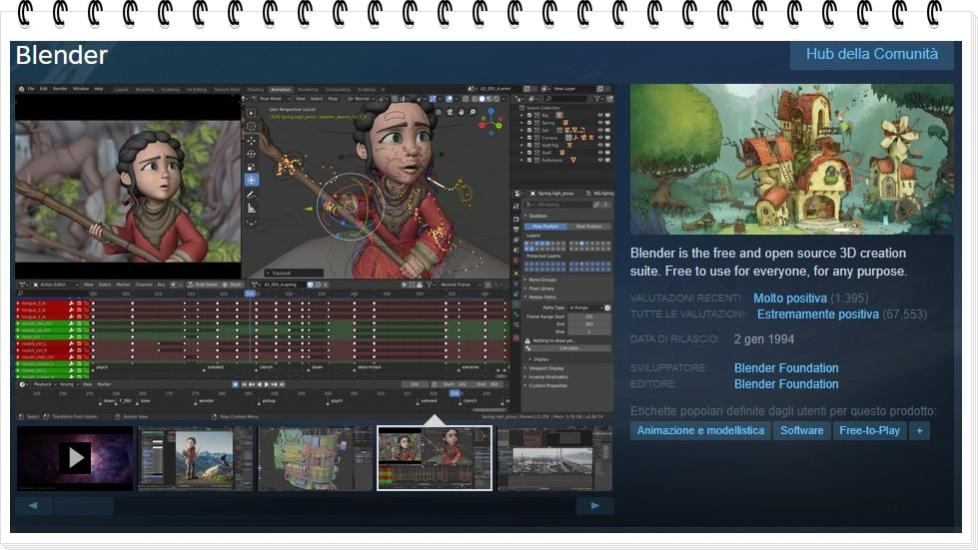Toggle the Camera eye icon in the outliner

tap(601, 137)
